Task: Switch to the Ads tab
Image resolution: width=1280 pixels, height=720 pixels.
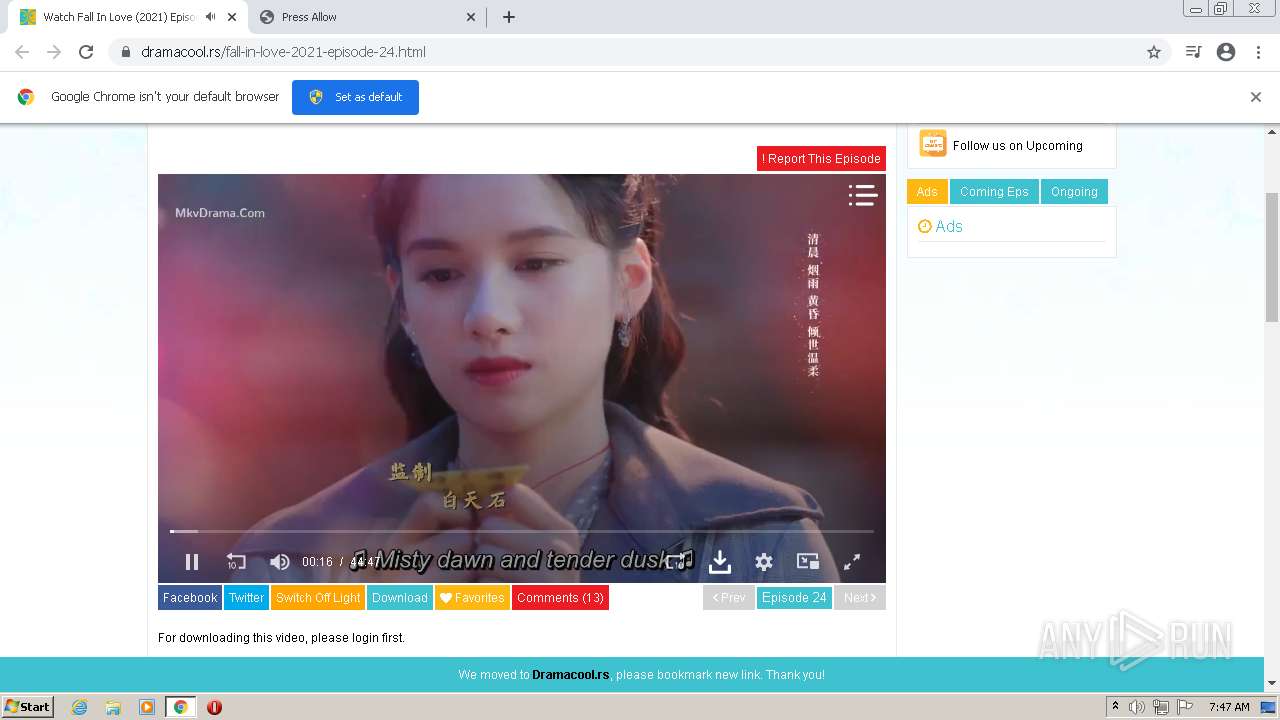Action: point(927,192)
